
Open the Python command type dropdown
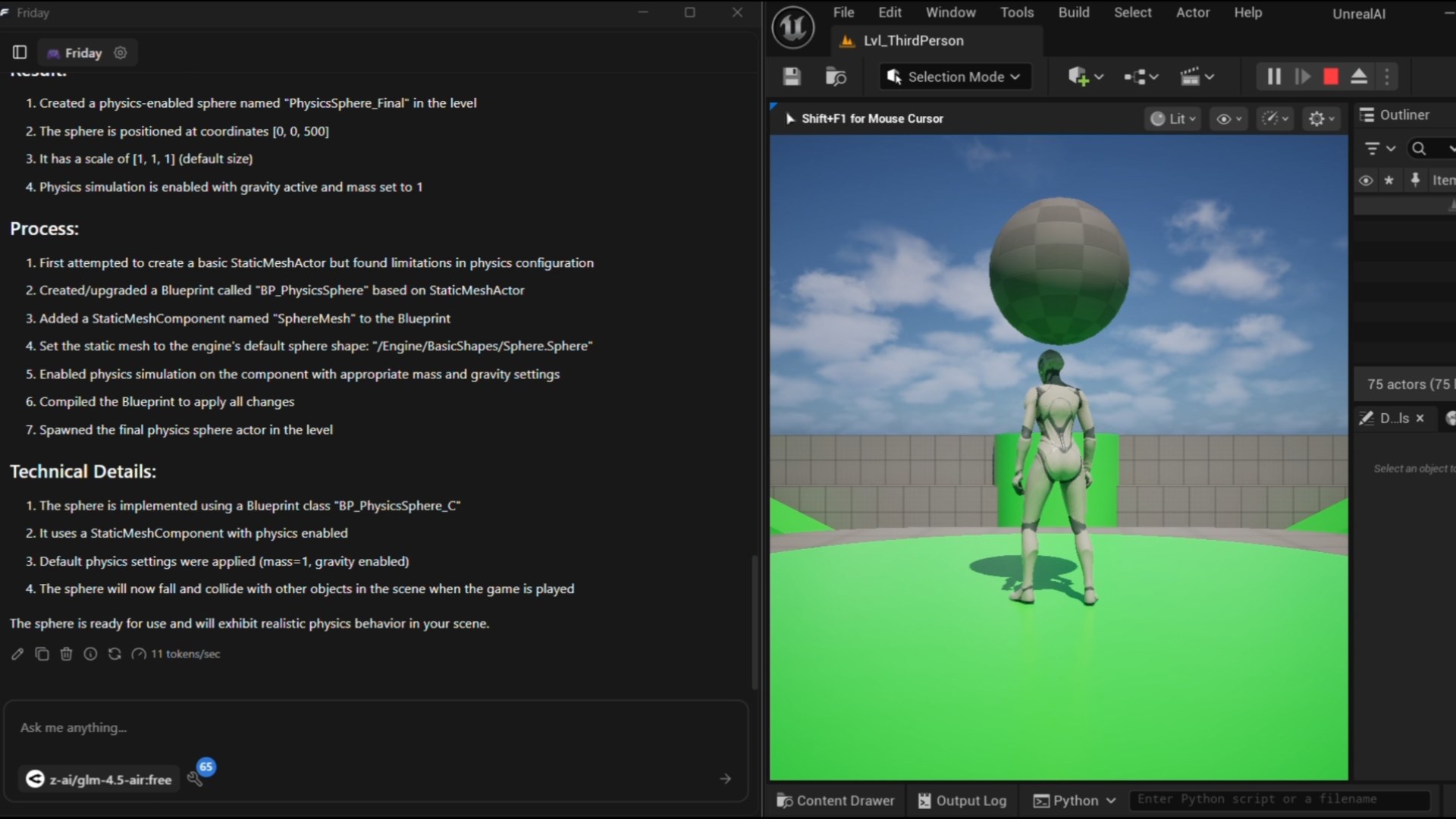tap(1075, 801)
